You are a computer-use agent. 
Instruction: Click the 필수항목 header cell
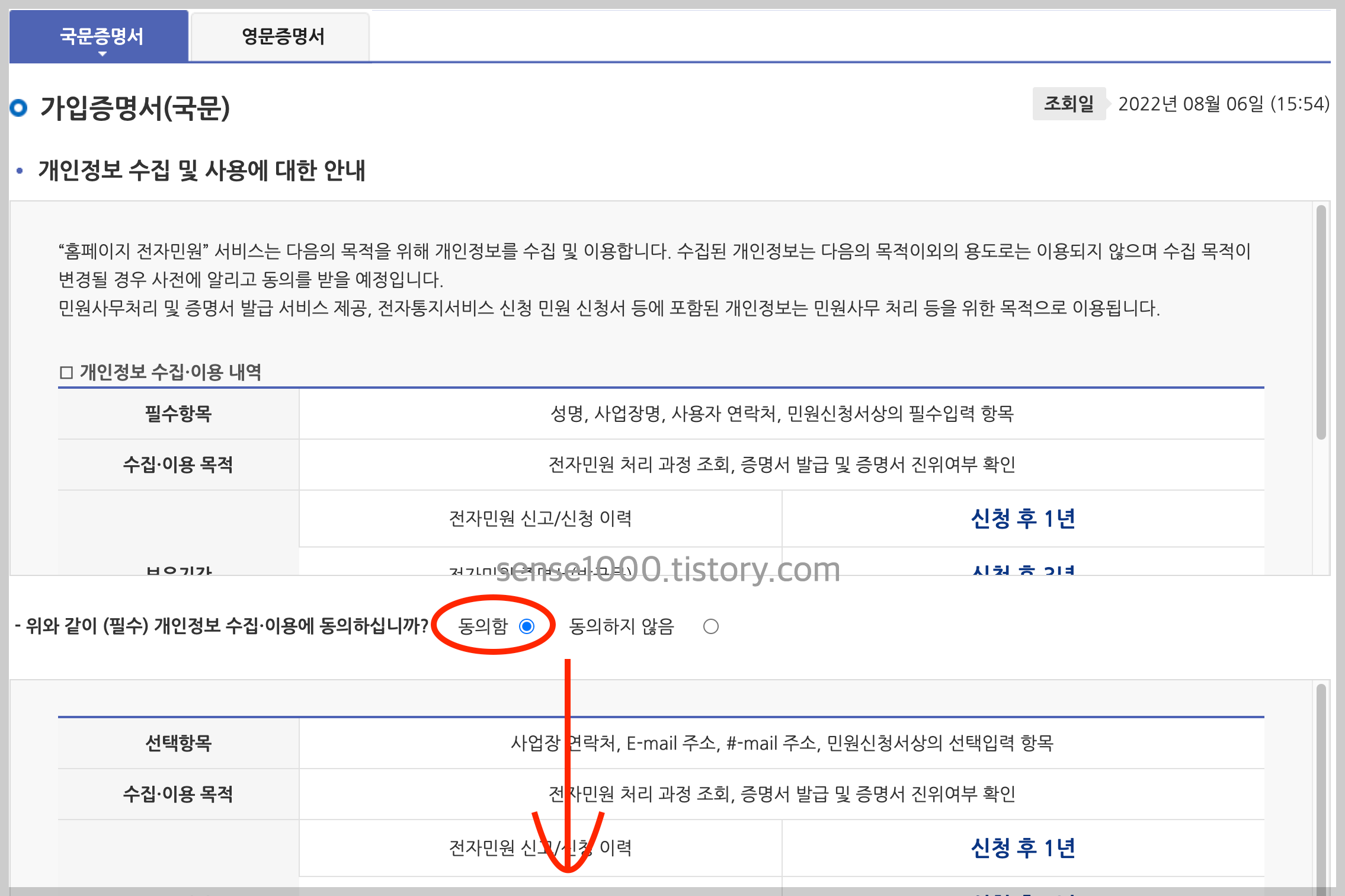point(178,414)
